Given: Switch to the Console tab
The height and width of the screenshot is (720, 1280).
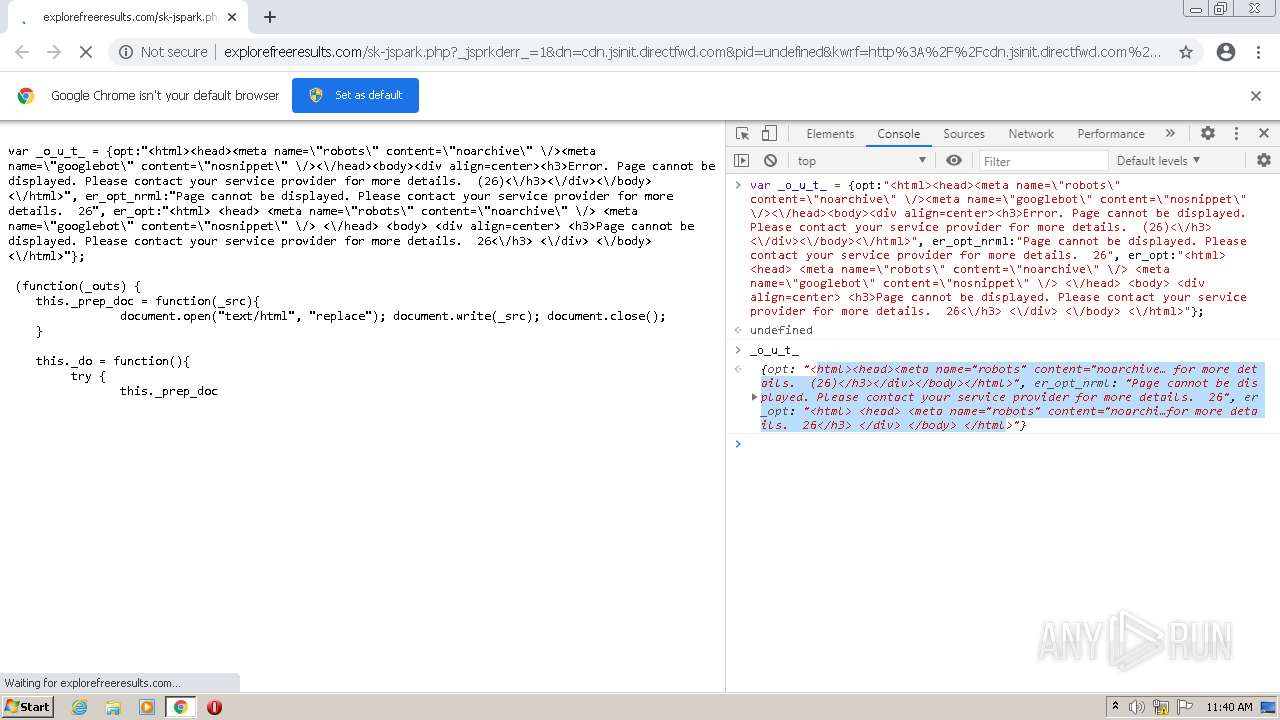Looking at the screenshot, I should pos(898,133).
